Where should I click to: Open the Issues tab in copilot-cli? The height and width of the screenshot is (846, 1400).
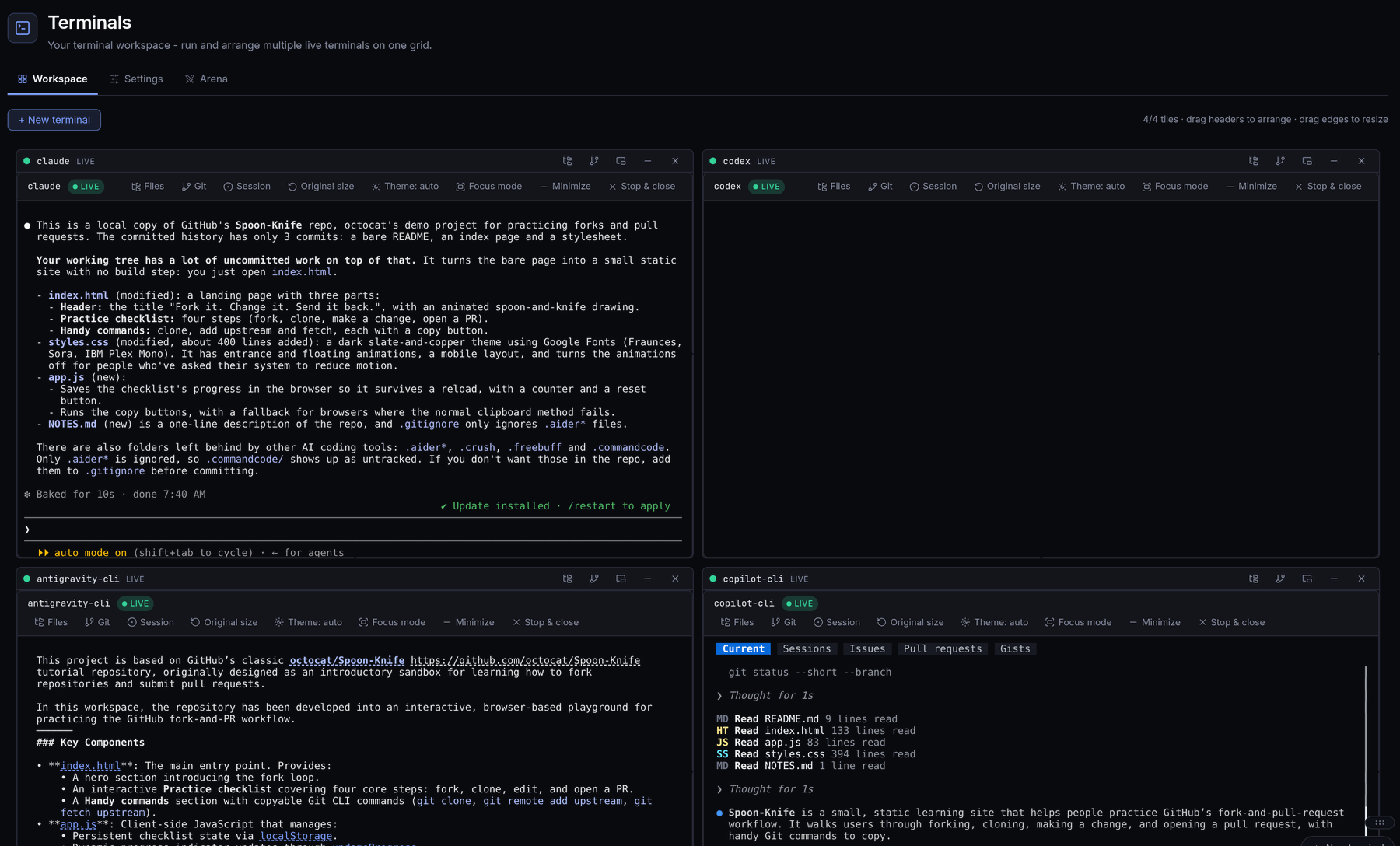point(867,648)
